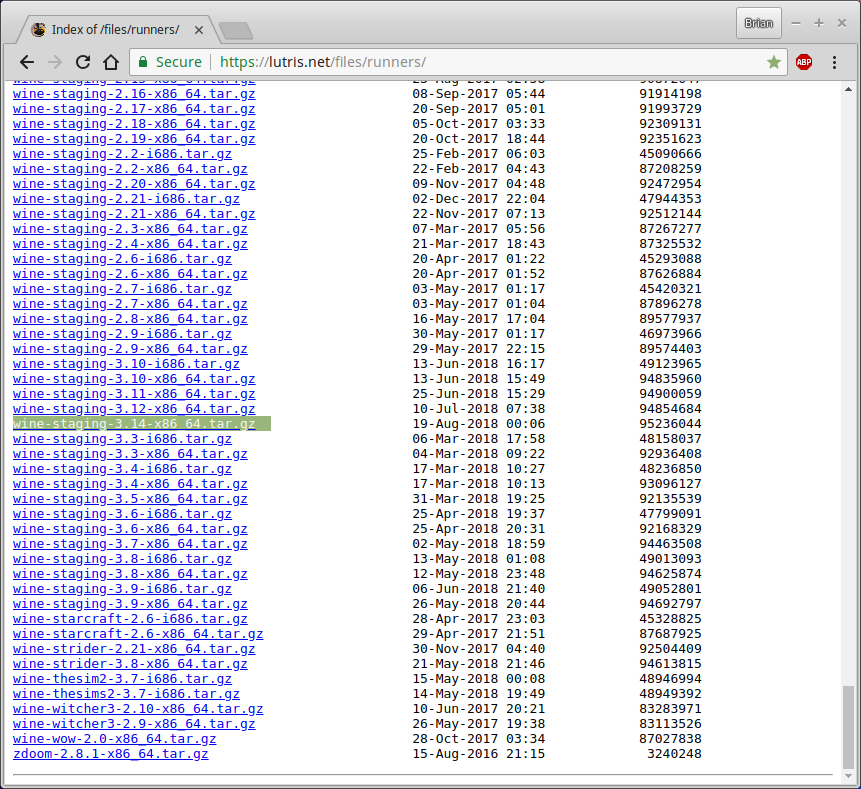Image resolution: width=861 pixels, height=789 pixels.
Task: Open wine-staging-2.4-x86_64.tar.gz
Action: point(130,244)
